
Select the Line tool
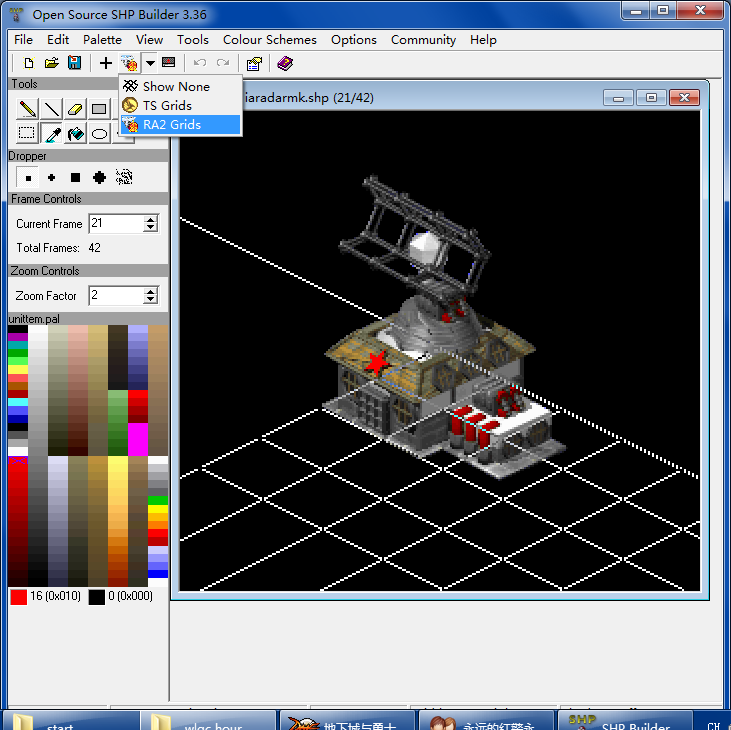[x=52, y=109]
